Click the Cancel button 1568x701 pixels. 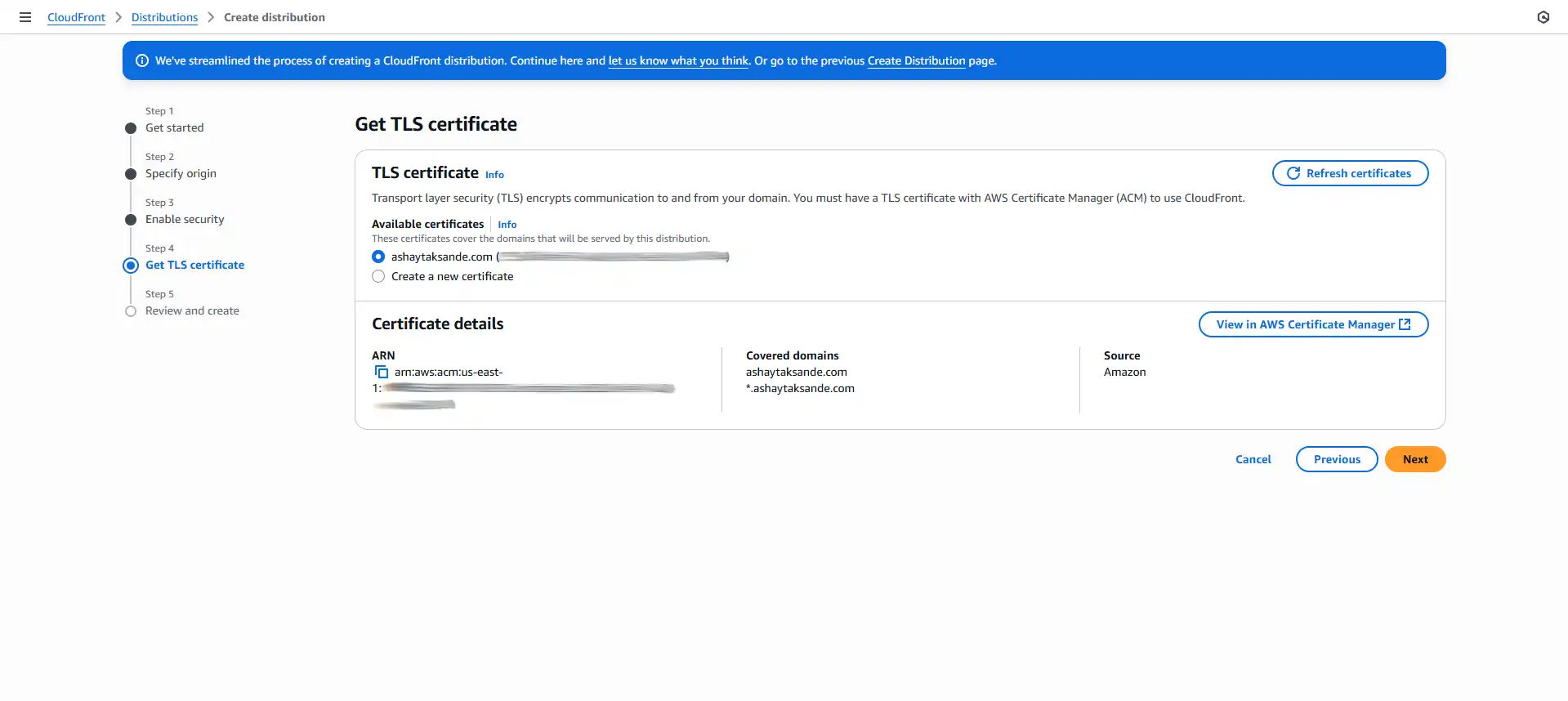click(1253, 459)
